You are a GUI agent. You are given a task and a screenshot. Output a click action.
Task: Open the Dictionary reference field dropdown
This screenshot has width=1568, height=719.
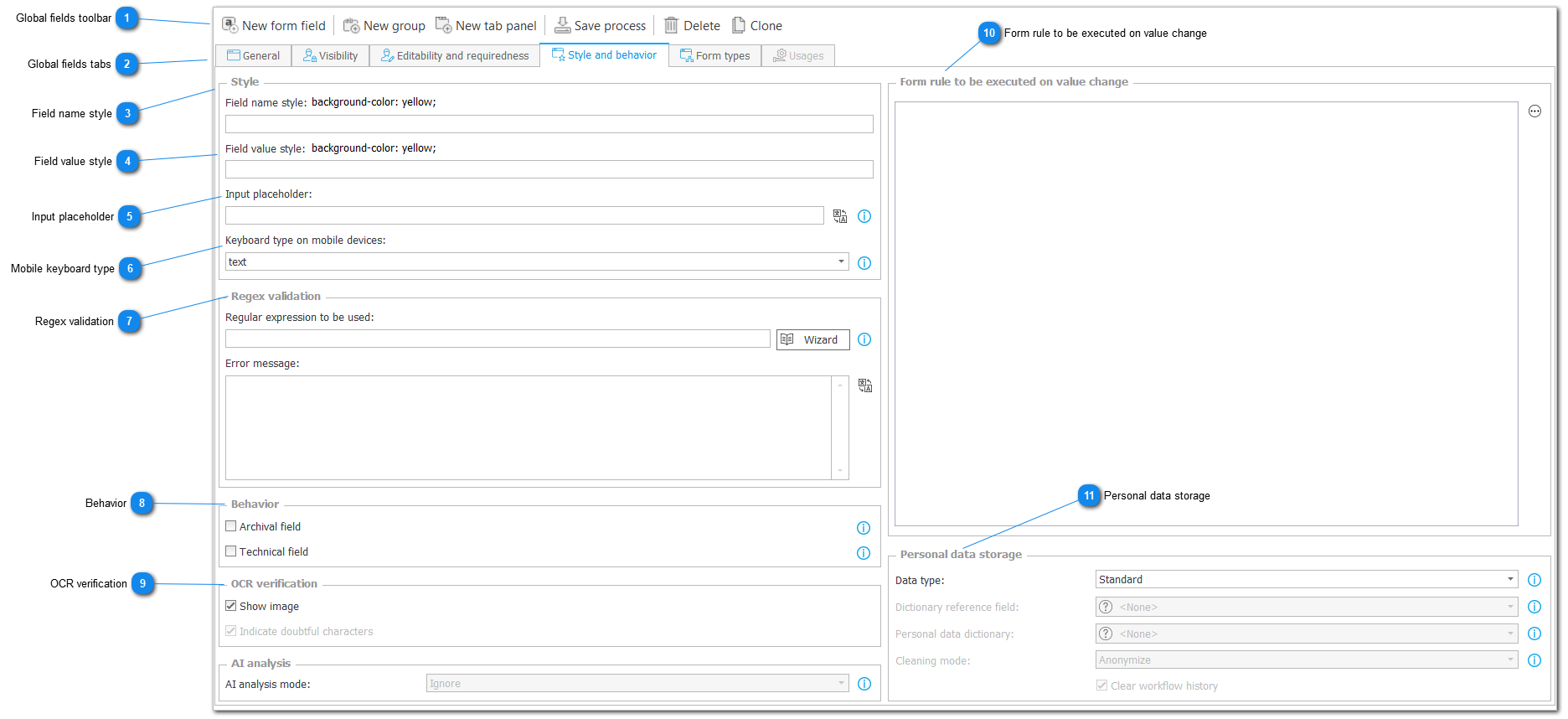click(x=1307, y=607)
